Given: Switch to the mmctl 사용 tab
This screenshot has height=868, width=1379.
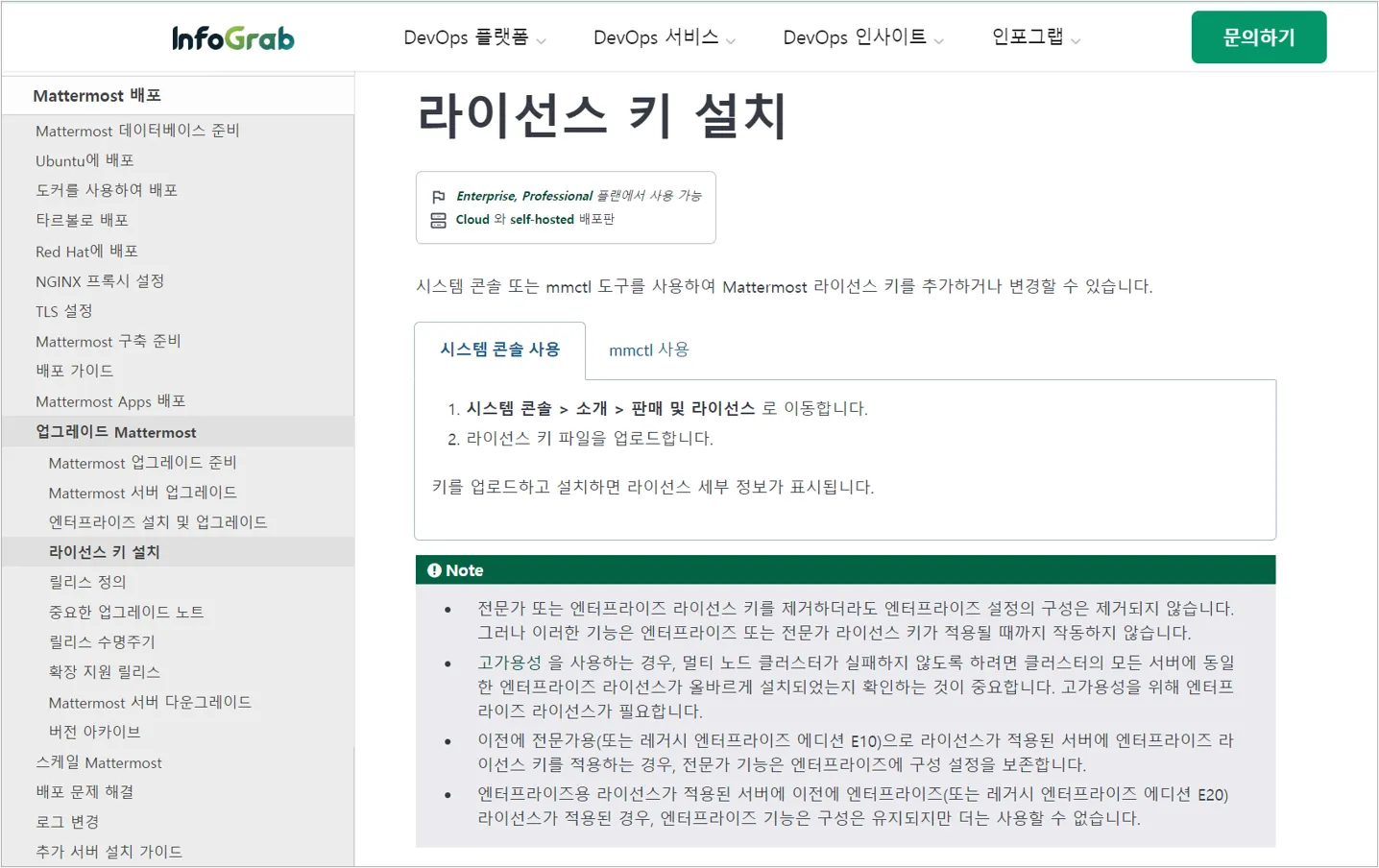Looking at the screenshot, I should [x=649, y=350].
